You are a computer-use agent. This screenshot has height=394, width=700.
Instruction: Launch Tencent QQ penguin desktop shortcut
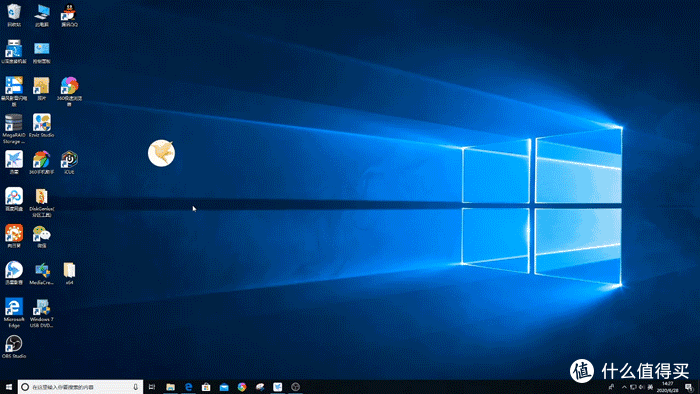[x=69, y=15]
